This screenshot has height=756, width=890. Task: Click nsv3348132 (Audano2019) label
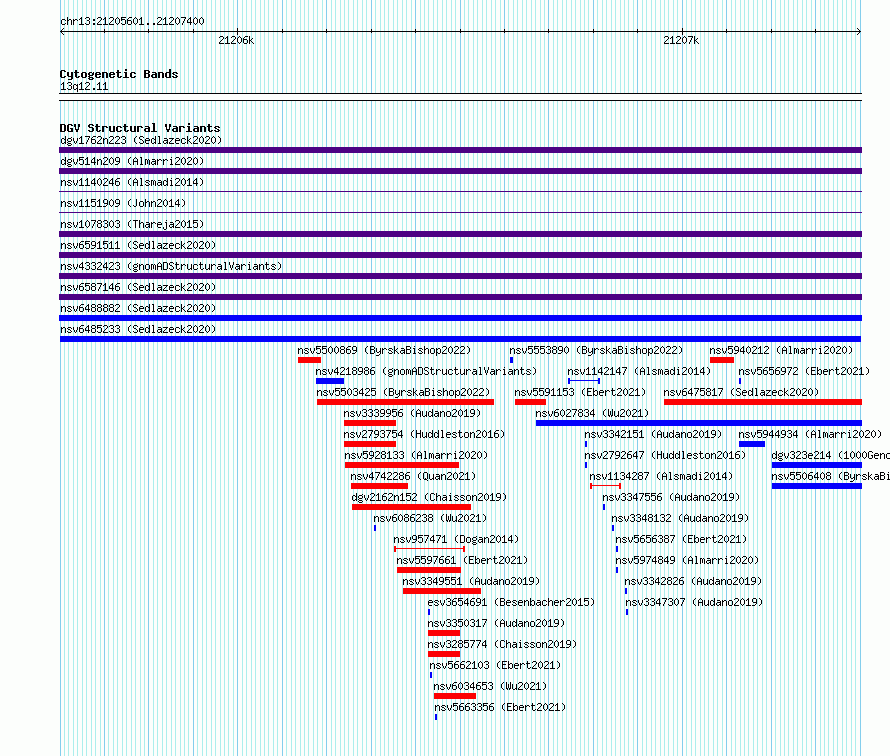(x=680, y=518)
